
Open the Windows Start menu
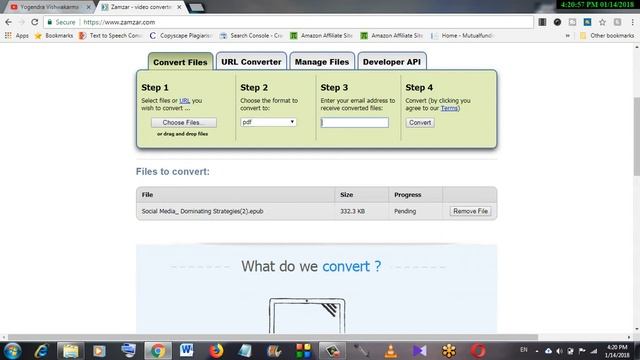click(x=12, y=351)
